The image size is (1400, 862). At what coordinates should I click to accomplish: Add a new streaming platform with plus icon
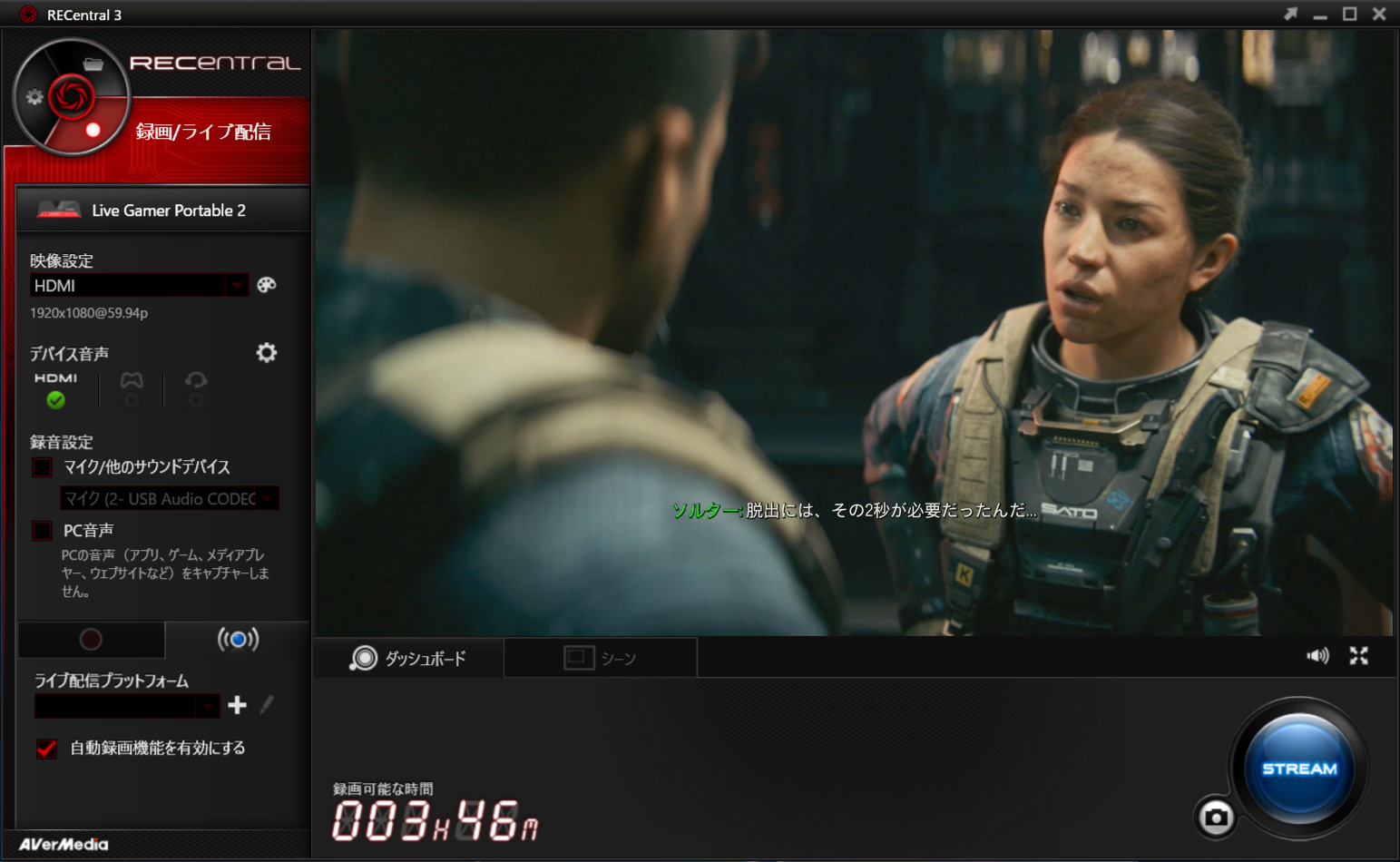(238, 705)
